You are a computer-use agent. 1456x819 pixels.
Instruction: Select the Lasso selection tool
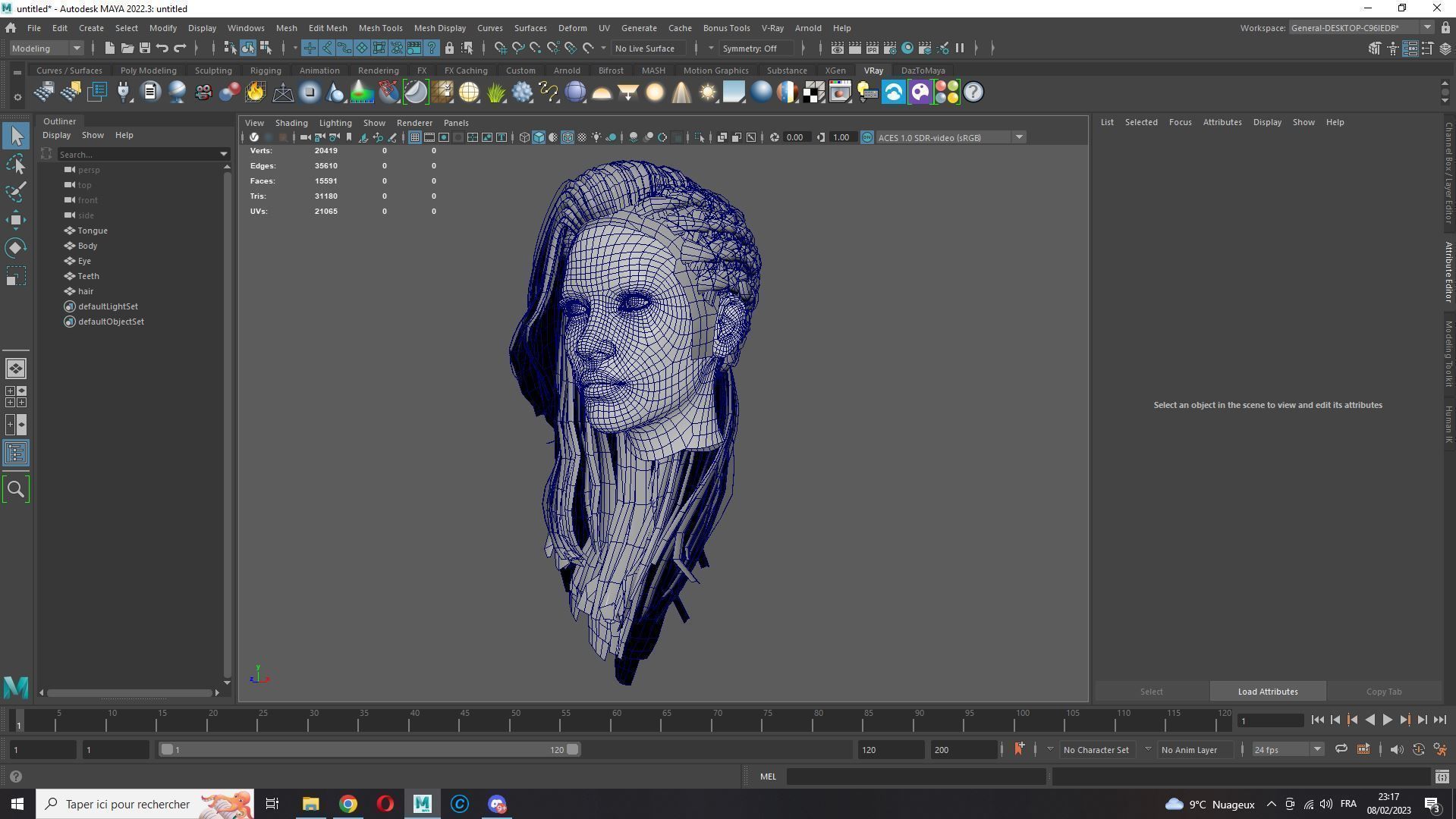[16, 165]
